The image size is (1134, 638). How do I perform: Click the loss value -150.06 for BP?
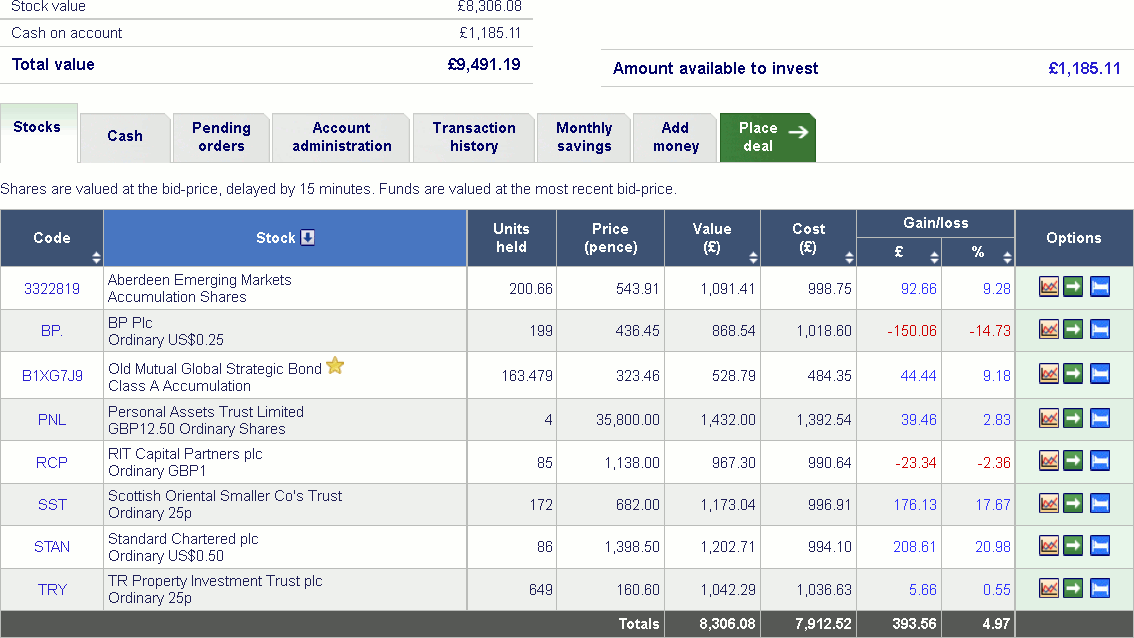[x=912, y=331]
